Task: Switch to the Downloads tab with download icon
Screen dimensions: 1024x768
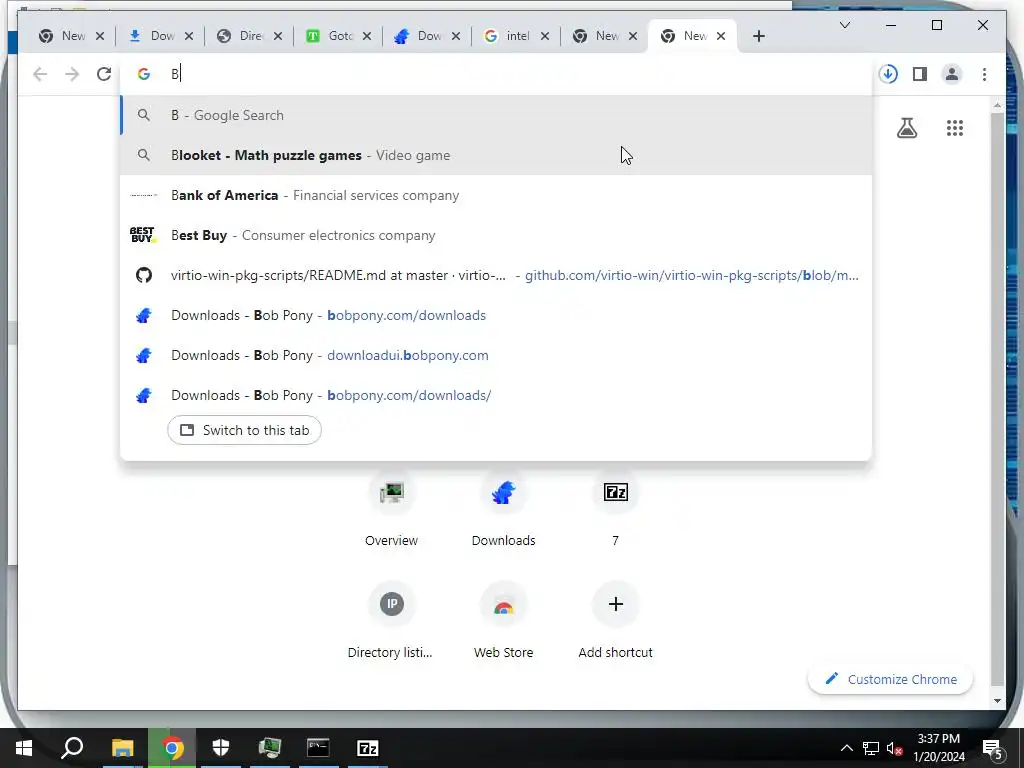Action: tap(153, 36)
